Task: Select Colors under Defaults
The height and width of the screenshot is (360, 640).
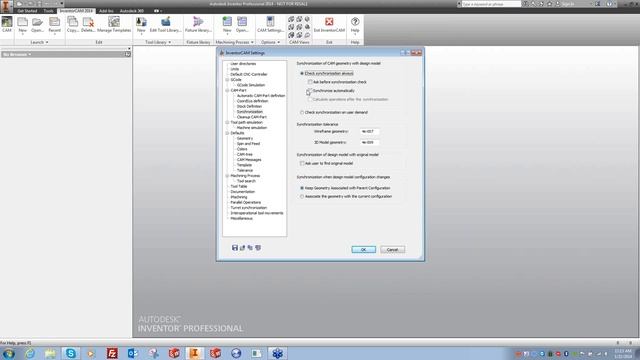Action: click(242, 149)
